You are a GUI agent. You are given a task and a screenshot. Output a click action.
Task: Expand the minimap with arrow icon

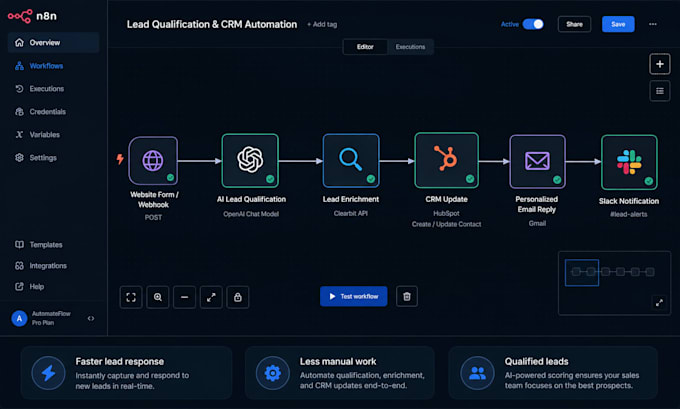659,303
